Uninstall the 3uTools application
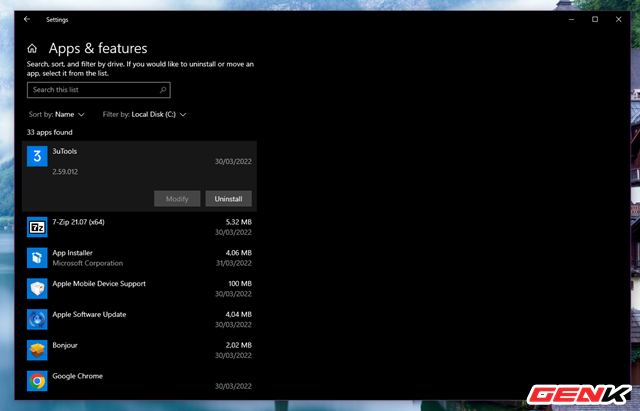Image resolution: width=640 pixels, height=411 pixels. (x=230, y=199)
